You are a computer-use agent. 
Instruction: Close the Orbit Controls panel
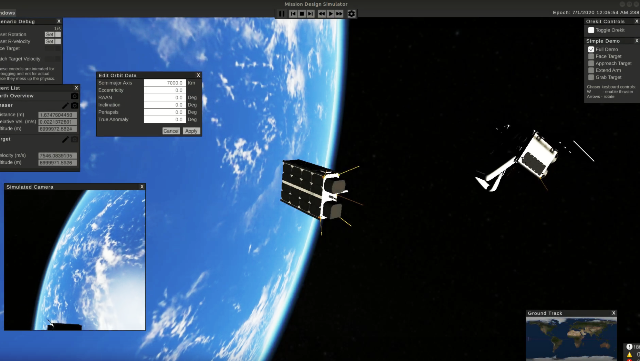pos(637,21)
